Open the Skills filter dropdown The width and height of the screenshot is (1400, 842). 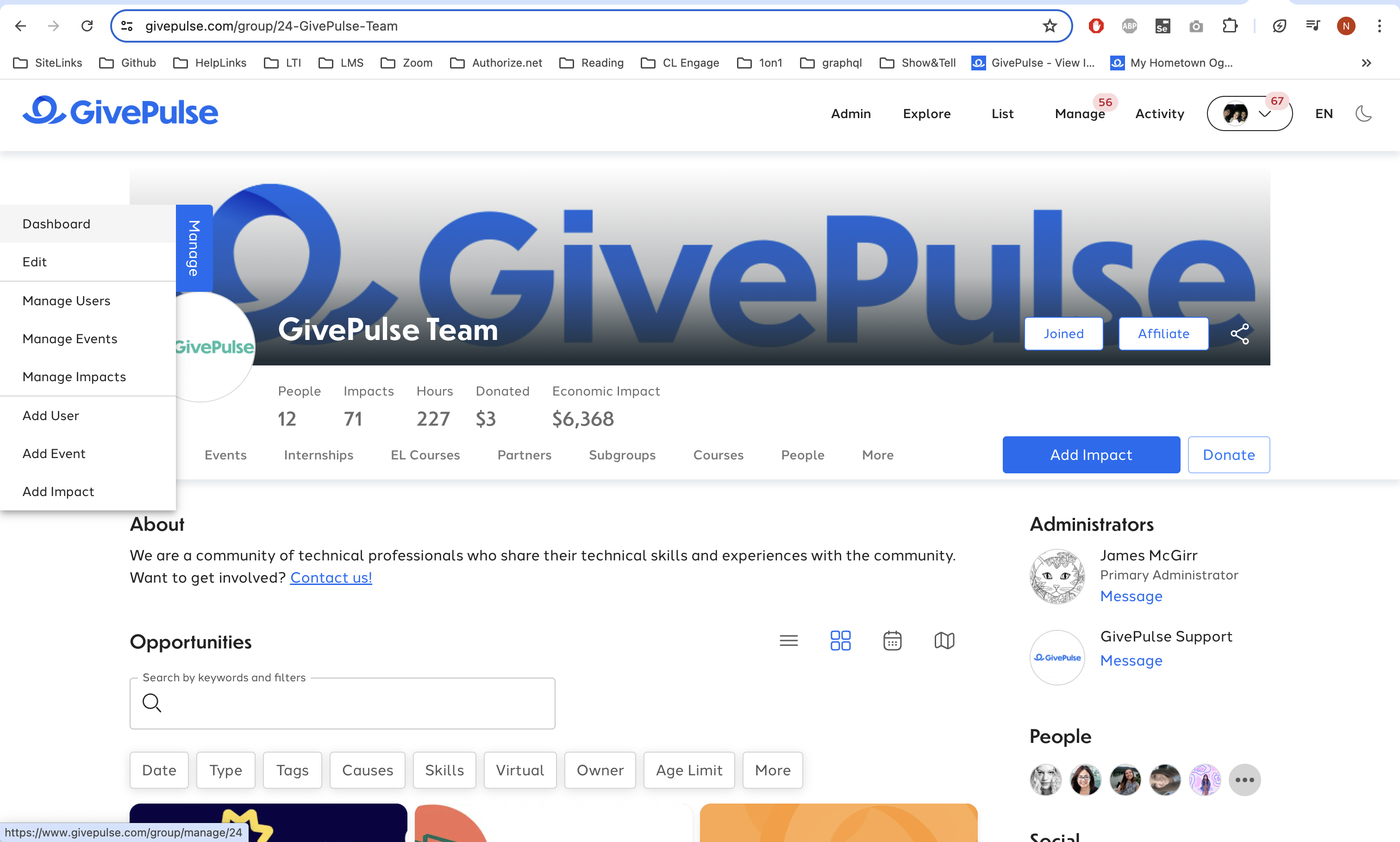(444, 770)
